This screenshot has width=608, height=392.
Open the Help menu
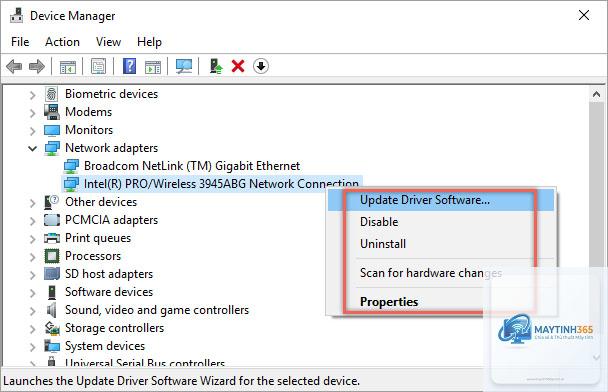[149, 42]
